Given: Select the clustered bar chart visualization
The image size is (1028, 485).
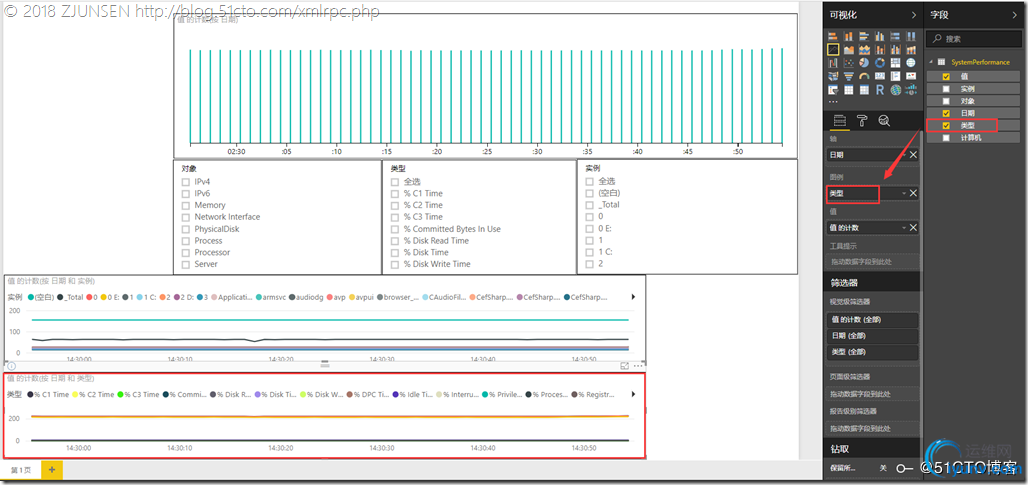Looking at the screenshot, I should tap(864, 36).
